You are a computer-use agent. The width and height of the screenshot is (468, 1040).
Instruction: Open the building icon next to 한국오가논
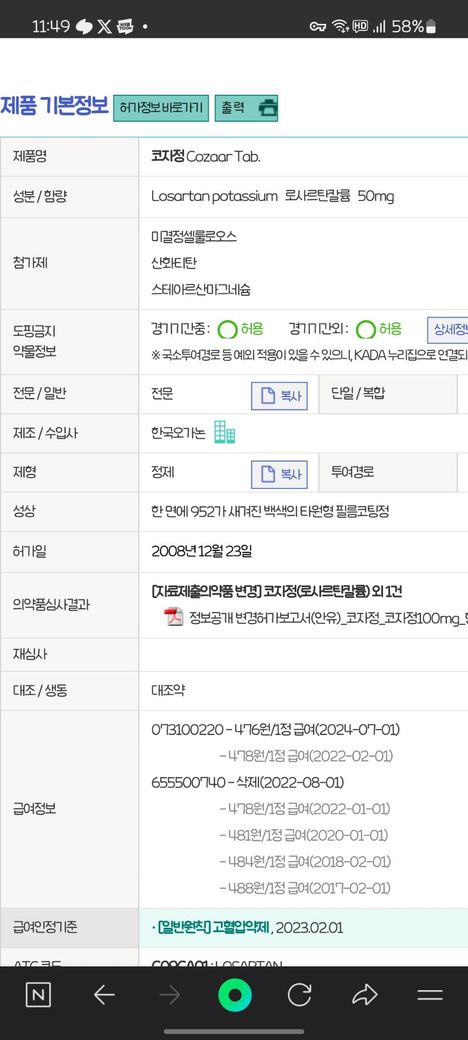[x=224, y=433]
